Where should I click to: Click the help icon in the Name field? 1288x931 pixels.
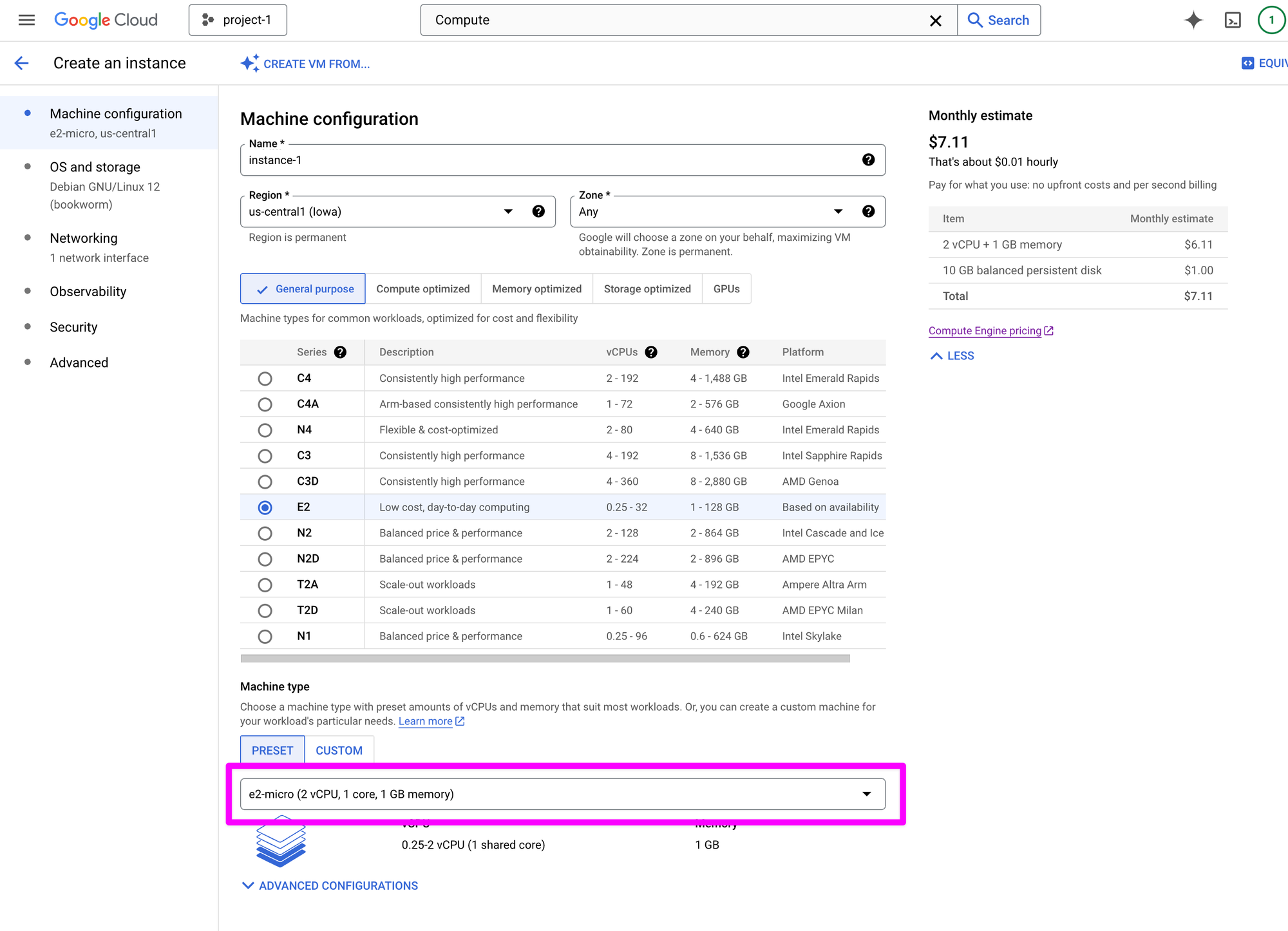(868, 160)
